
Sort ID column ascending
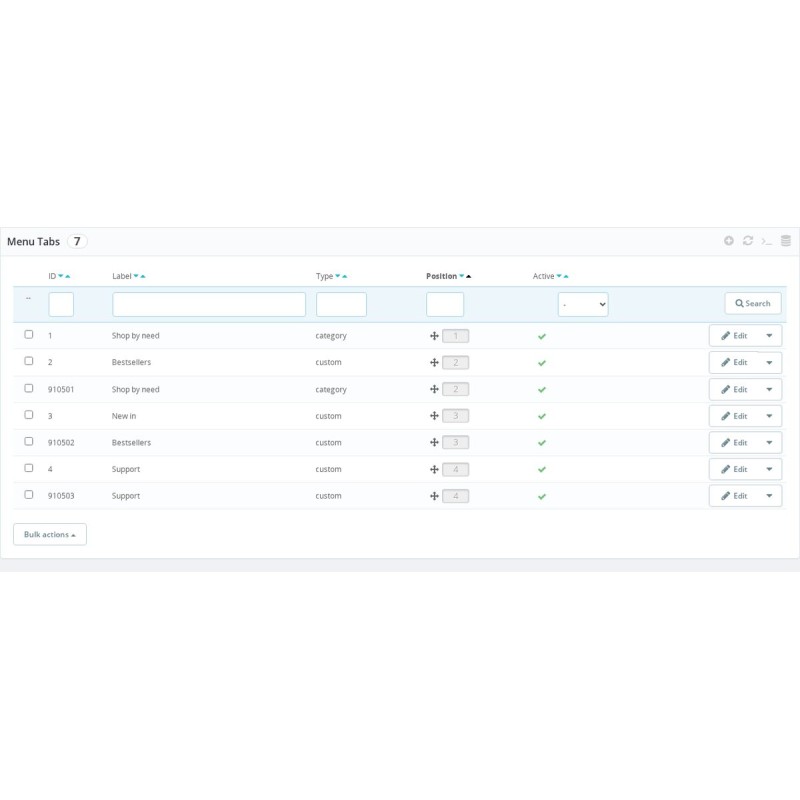[x=67, y=276]
